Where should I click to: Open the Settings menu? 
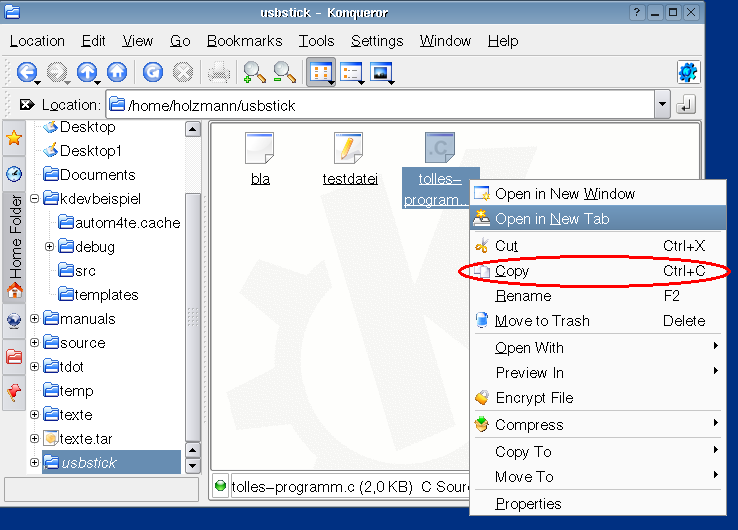(377, 41)
